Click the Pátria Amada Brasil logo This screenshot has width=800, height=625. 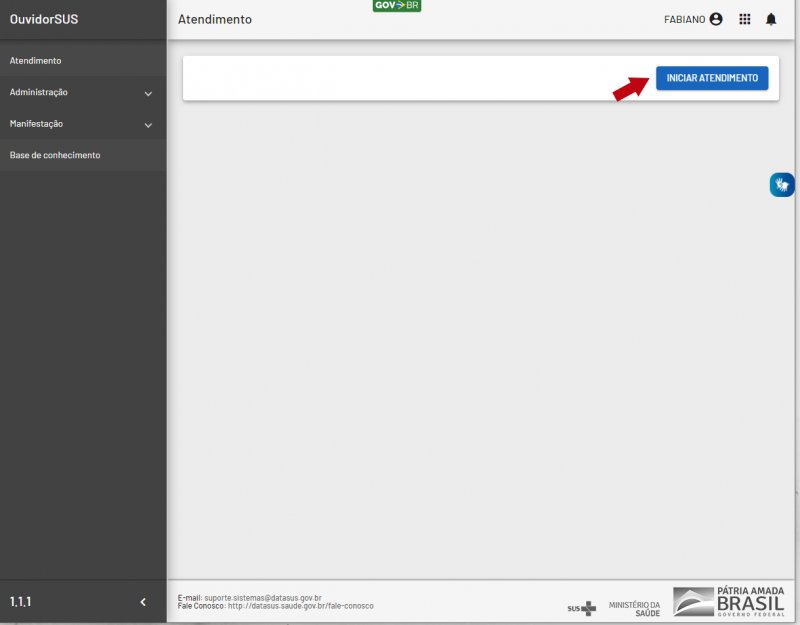[x=728, y=601]
